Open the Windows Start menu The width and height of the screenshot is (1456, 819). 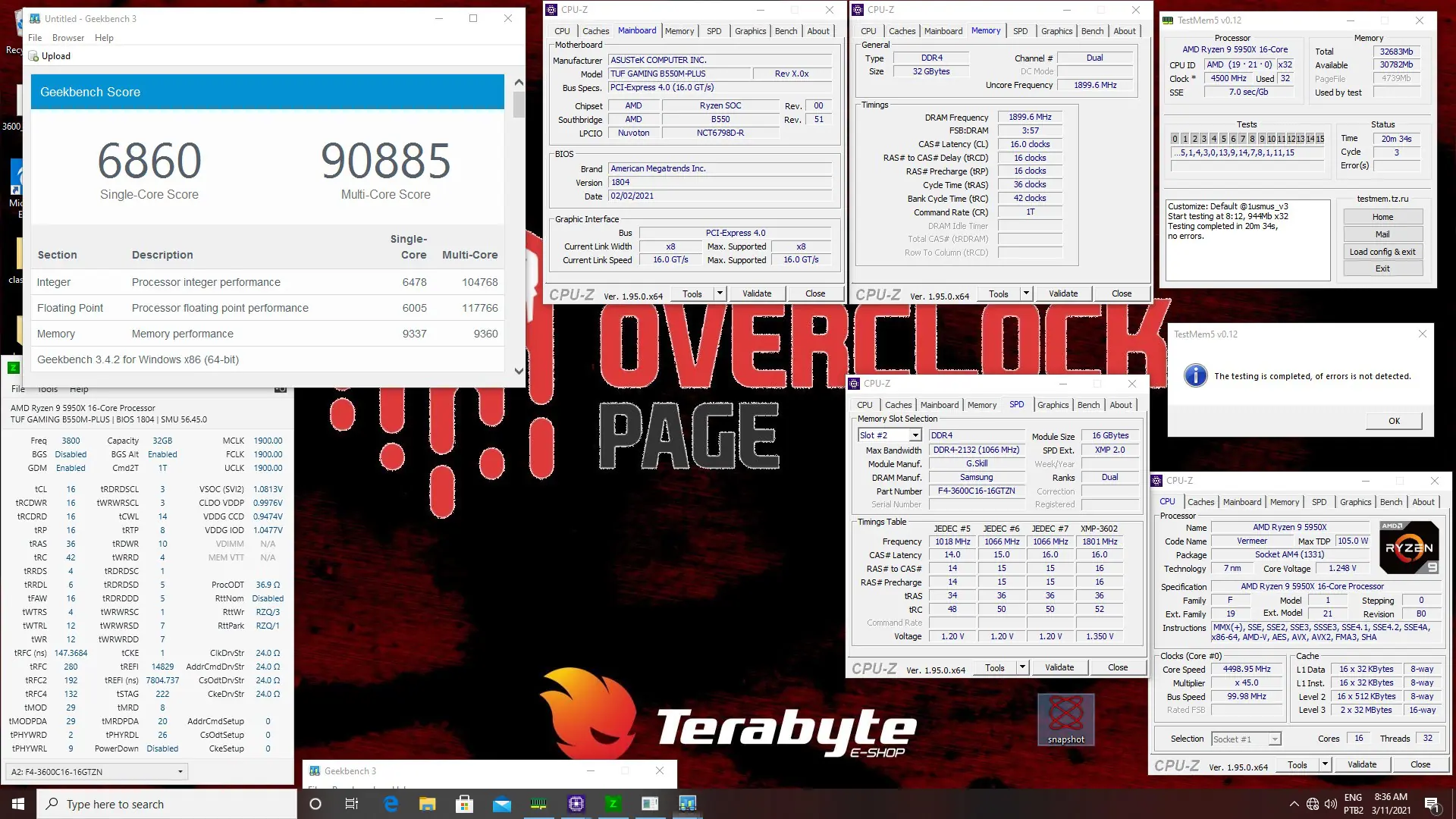(x=18, y=804)
